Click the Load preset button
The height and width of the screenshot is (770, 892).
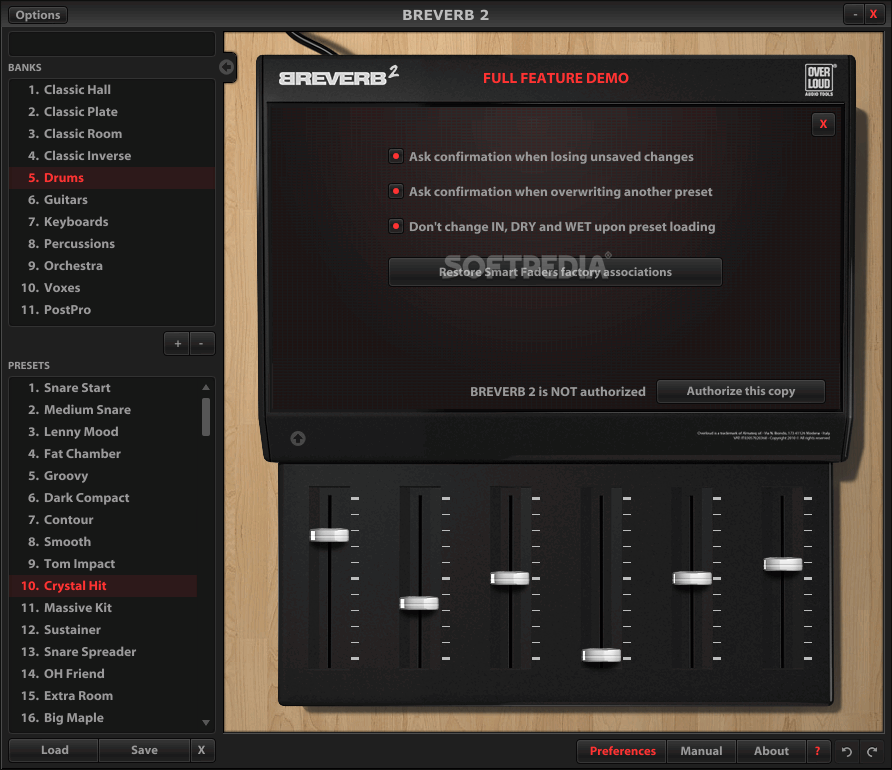54,750
